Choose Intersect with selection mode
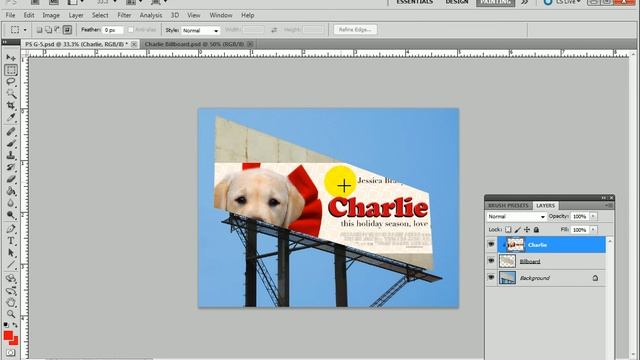The height and width of the screenshot is (360, 640). pyautogui.click(x=67, y=30)
